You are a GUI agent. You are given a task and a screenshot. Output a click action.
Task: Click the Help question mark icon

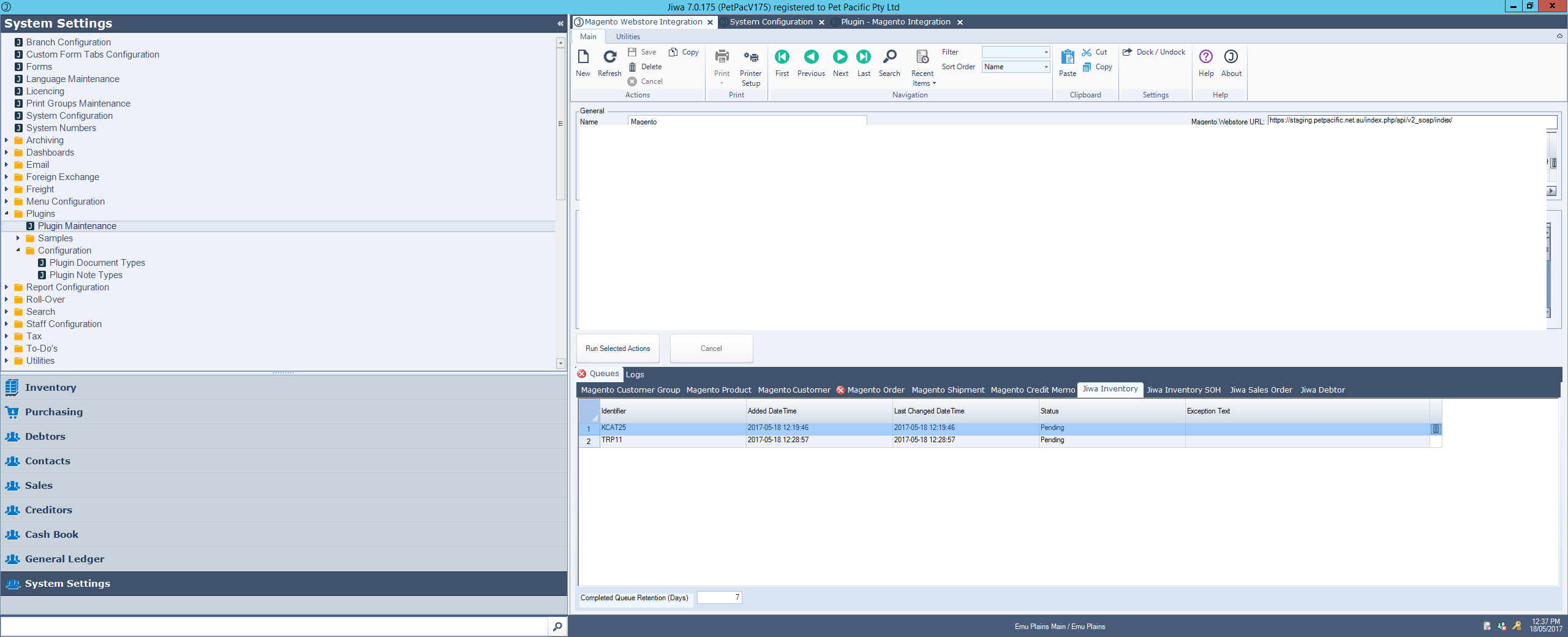(1205, 58)
